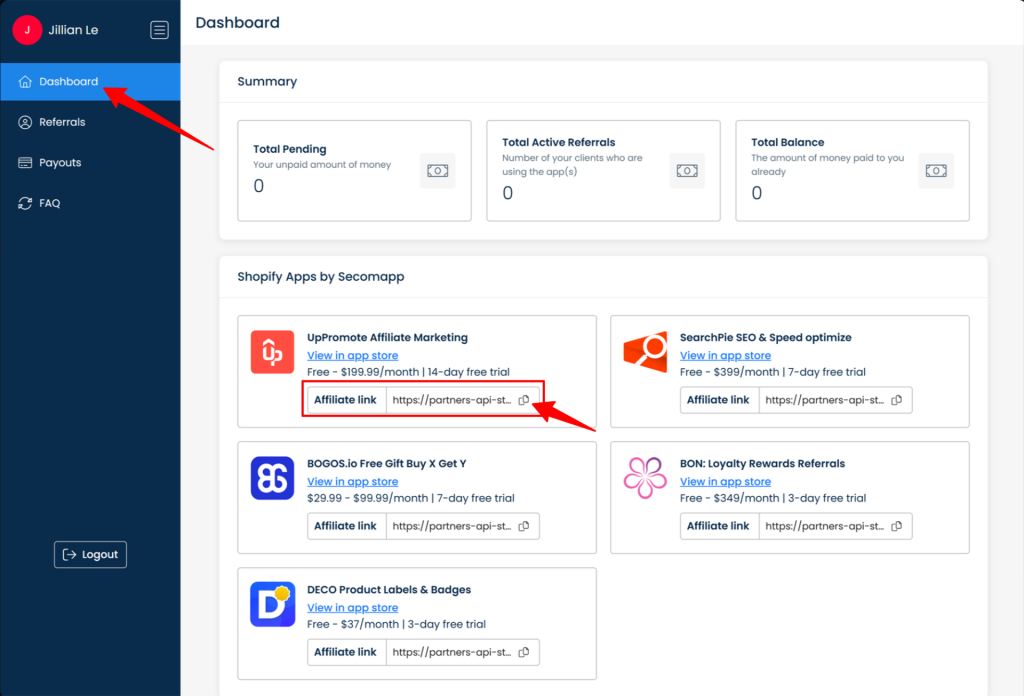
Task: Click DECO pricing text $37/month
Action: (370, 624)
